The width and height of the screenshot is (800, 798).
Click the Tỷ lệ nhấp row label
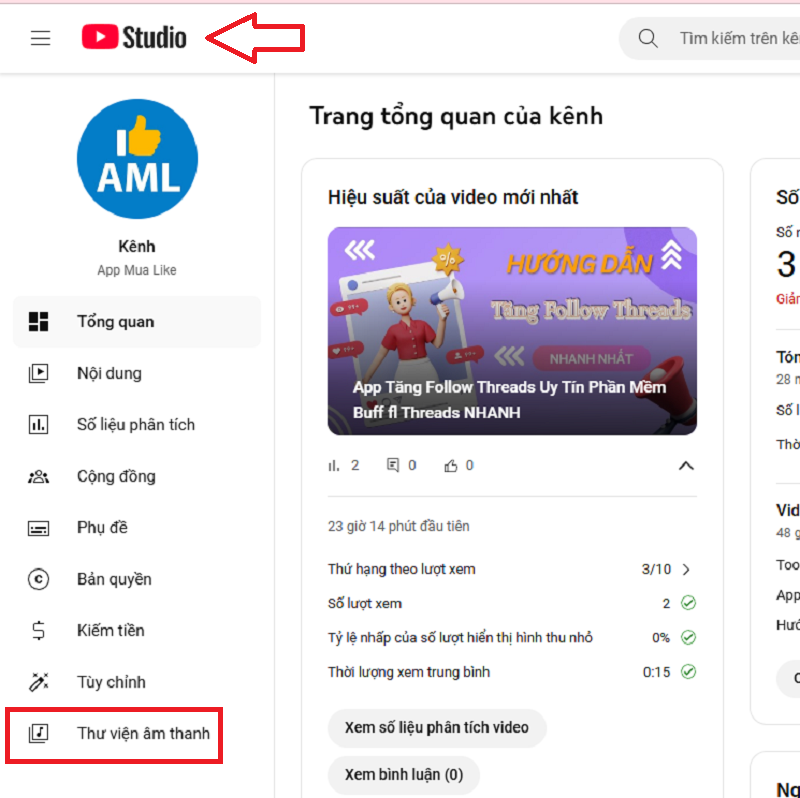460,638
